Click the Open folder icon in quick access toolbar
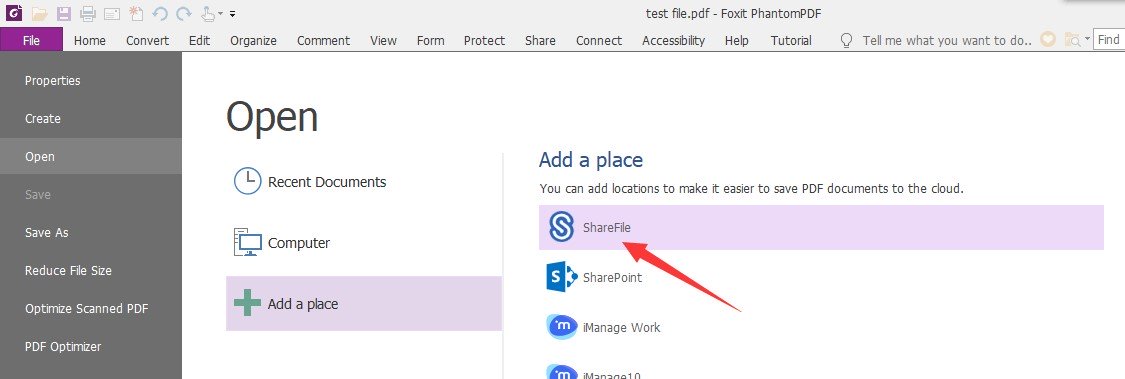1125x379 pixels. (x=39, y=13)
